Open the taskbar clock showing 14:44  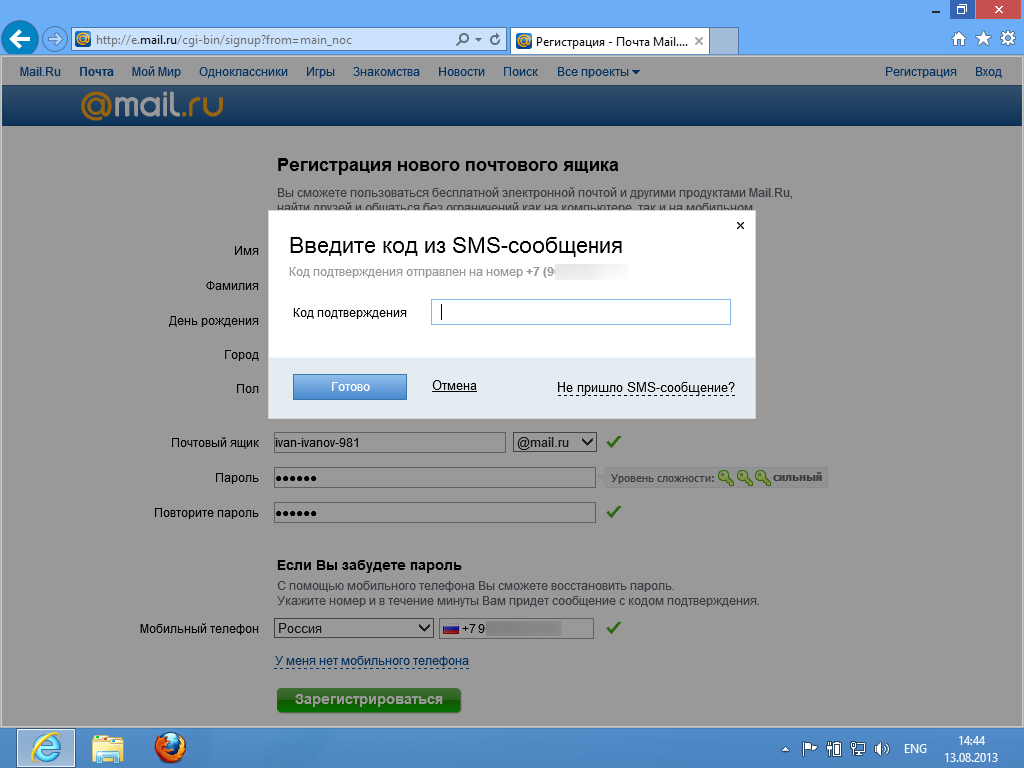[x=971, y=749]
